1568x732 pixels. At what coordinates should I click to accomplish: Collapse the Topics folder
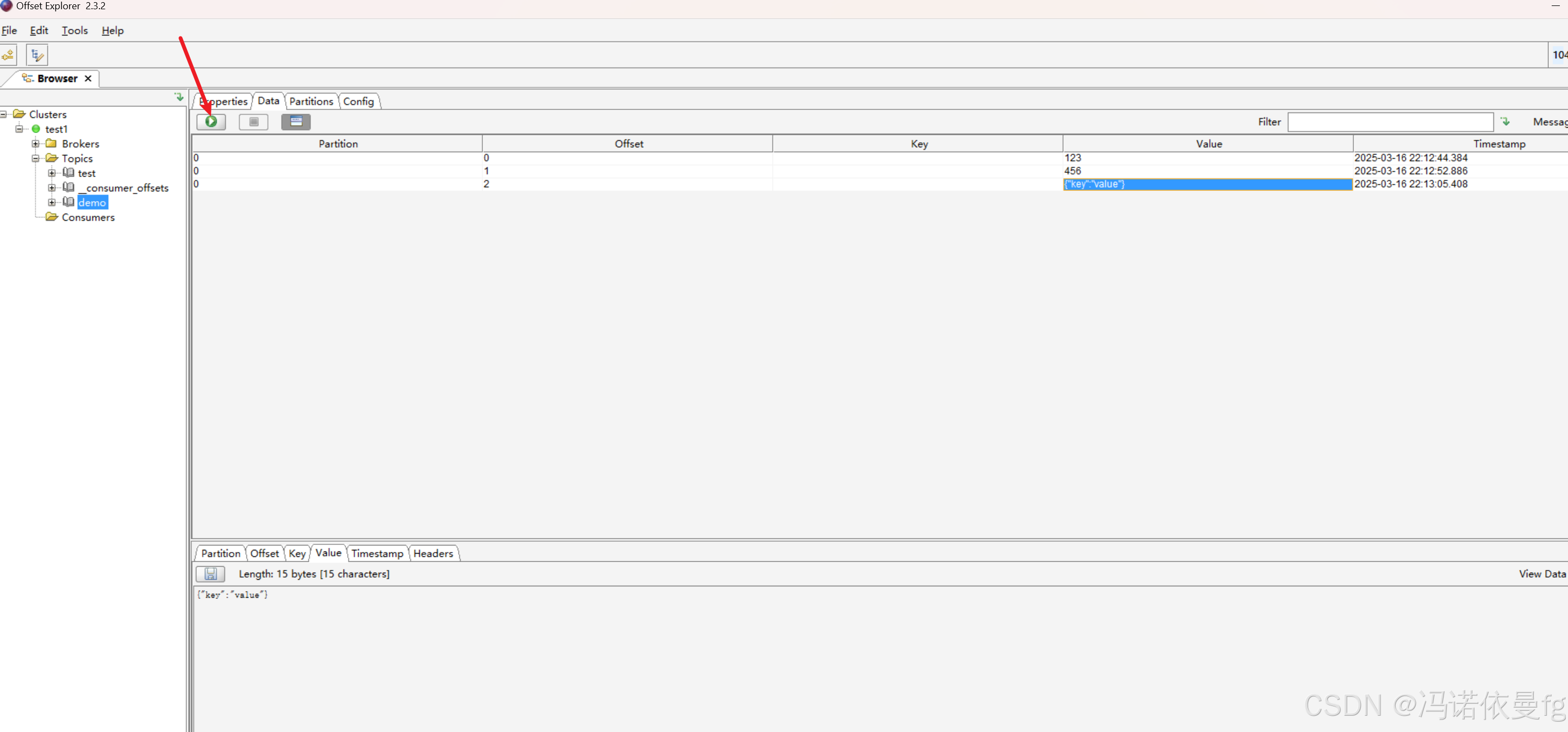click(x=35, y=158)
